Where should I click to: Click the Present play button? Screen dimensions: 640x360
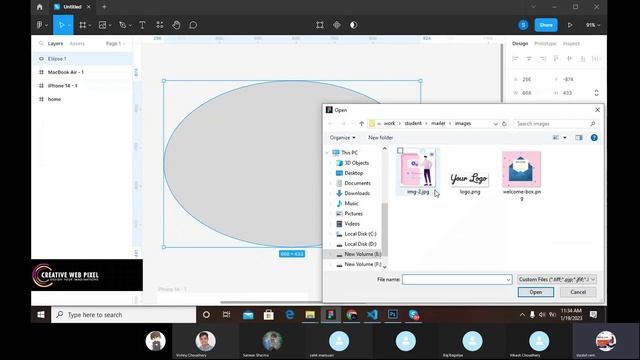tap(570, 25)
